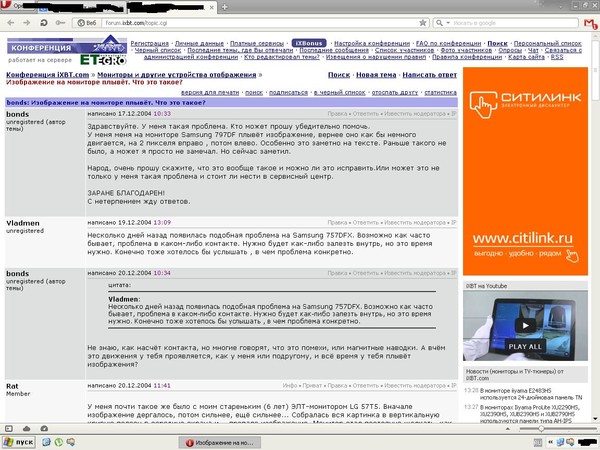The width and height of the screenshot is (600, 450).
Task: Click подписаться link
Action: 288,93
